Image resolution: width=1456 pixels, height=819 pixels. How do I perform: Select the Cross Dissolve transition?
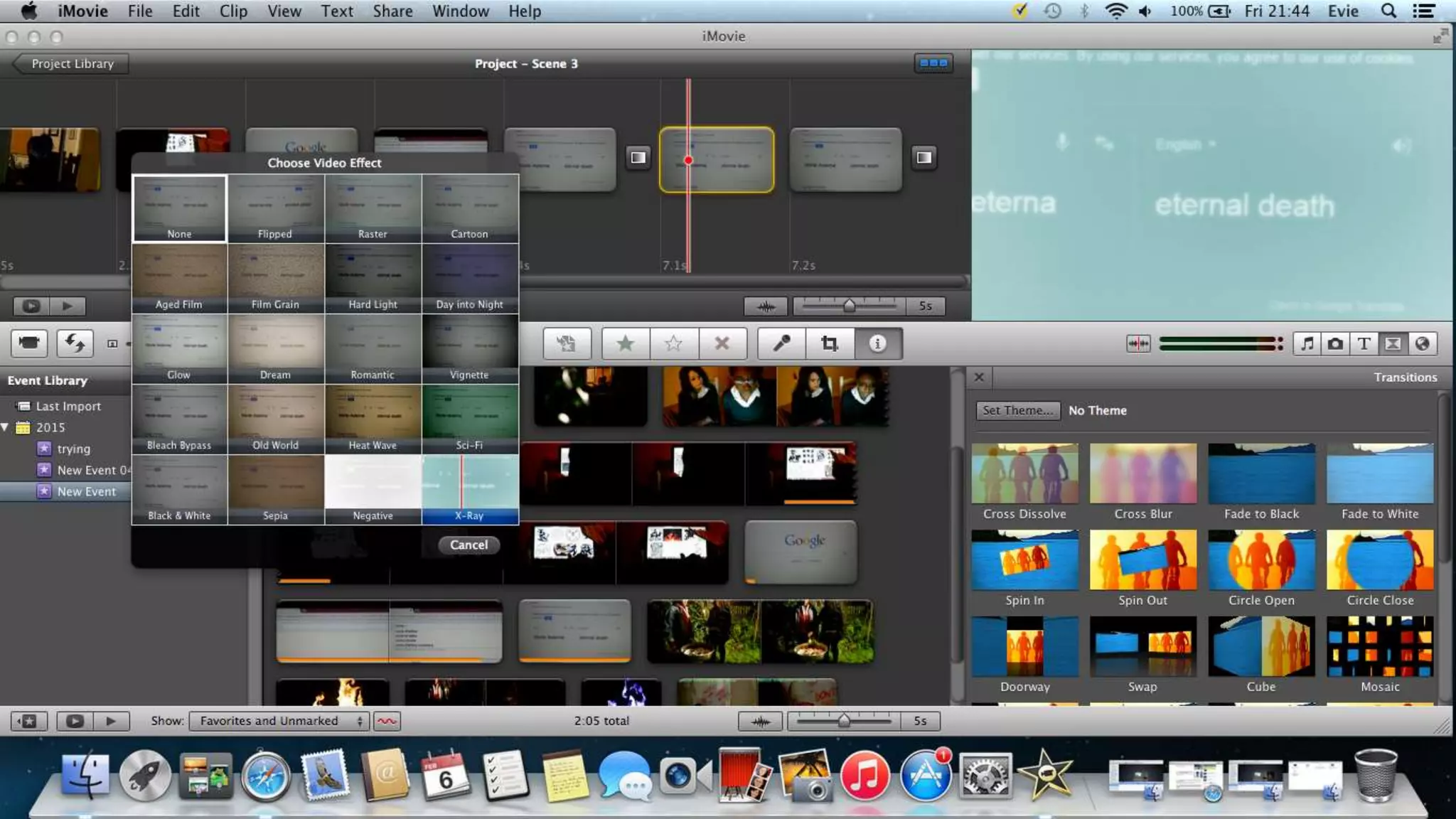click(1024, 483)
